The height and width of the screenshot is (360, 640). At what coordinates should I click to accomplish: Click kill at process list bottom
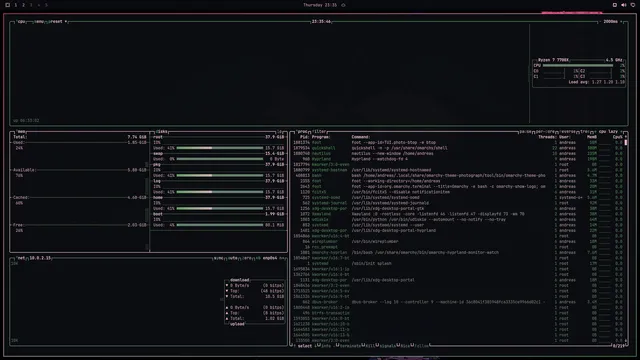370,346
